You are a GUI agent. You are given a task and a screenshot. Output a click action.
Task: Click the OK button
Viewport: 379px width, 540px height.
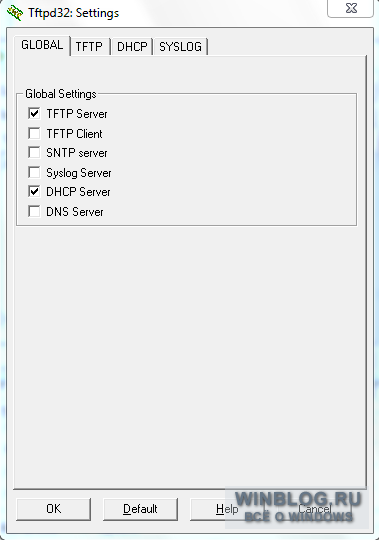[x=54, y=509]
